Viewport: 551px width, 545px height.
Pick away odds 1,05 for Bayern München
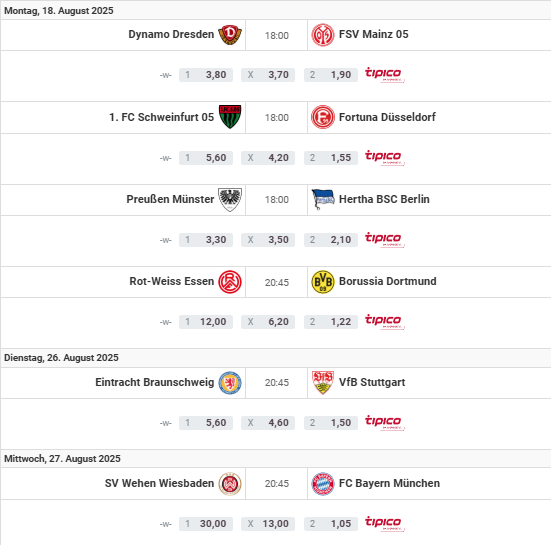pos(331,524)
